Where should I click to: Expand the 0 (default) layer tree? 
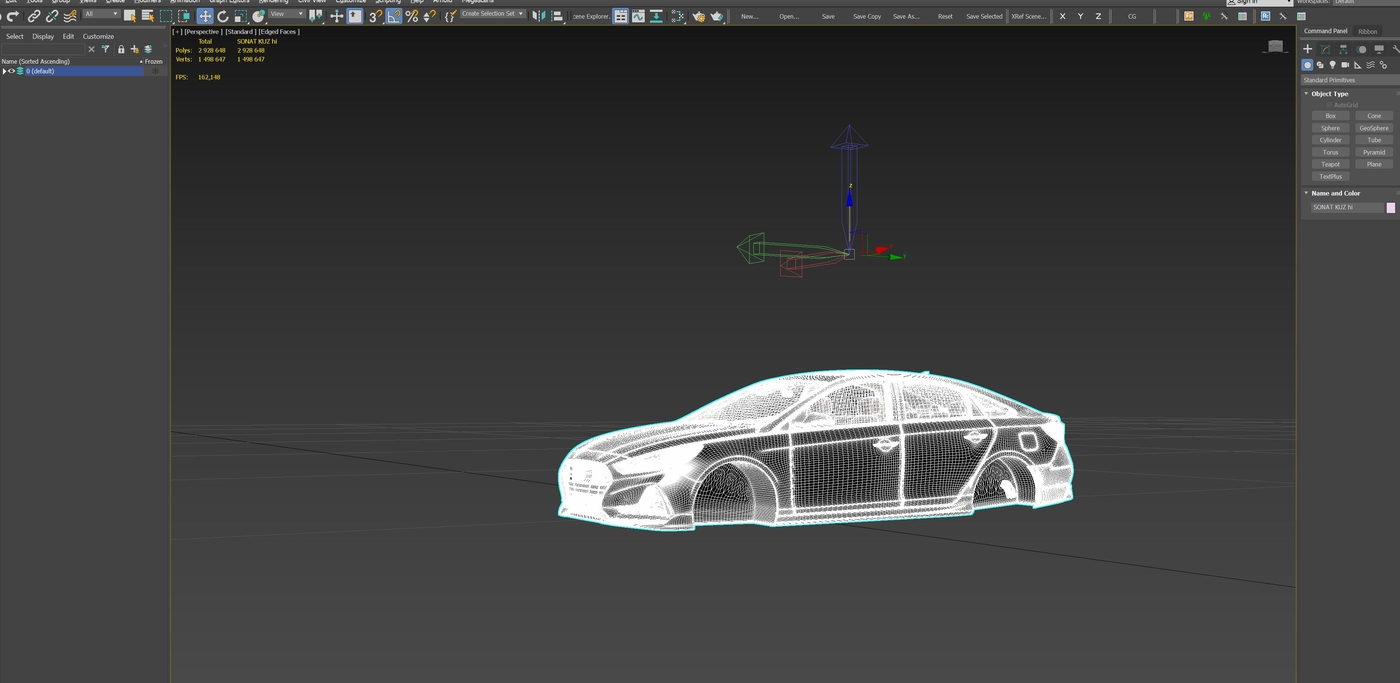coord(4,71)
